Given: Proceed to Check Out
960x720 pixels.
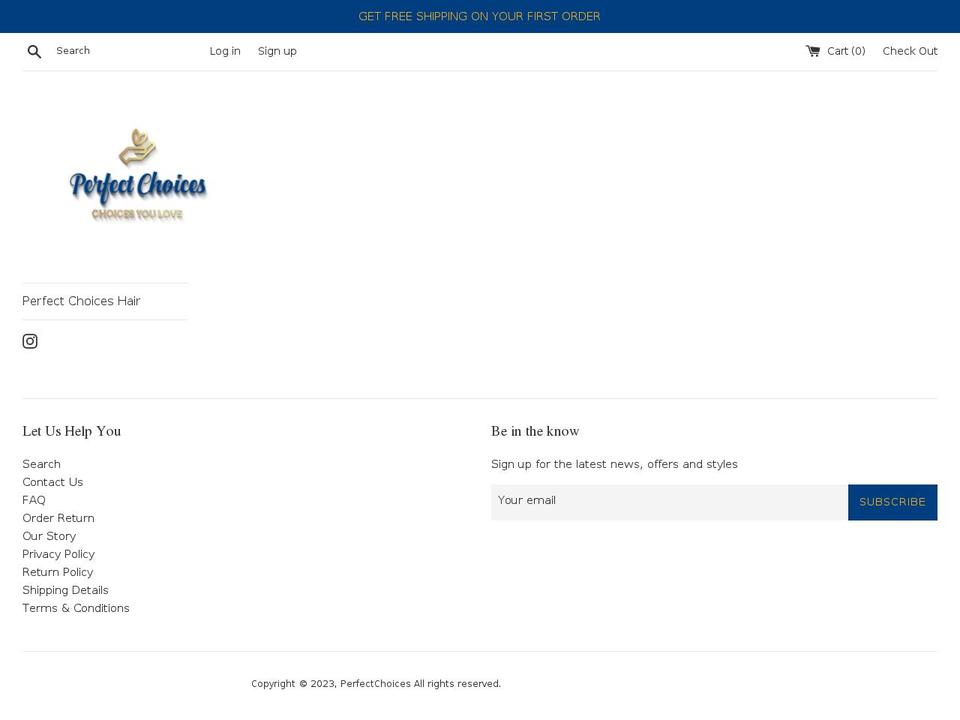Looking at the screenshot, I should coord(910,51).
